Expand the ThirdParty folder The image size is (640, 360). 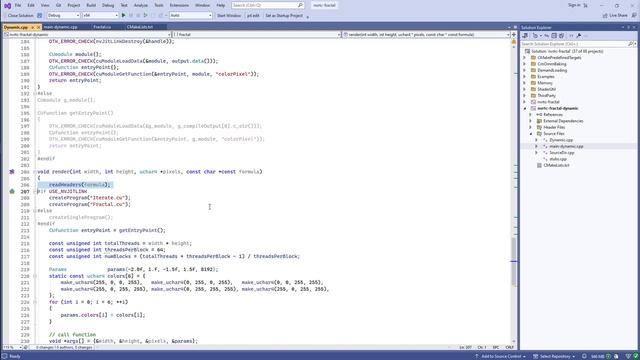pos(525,96)
